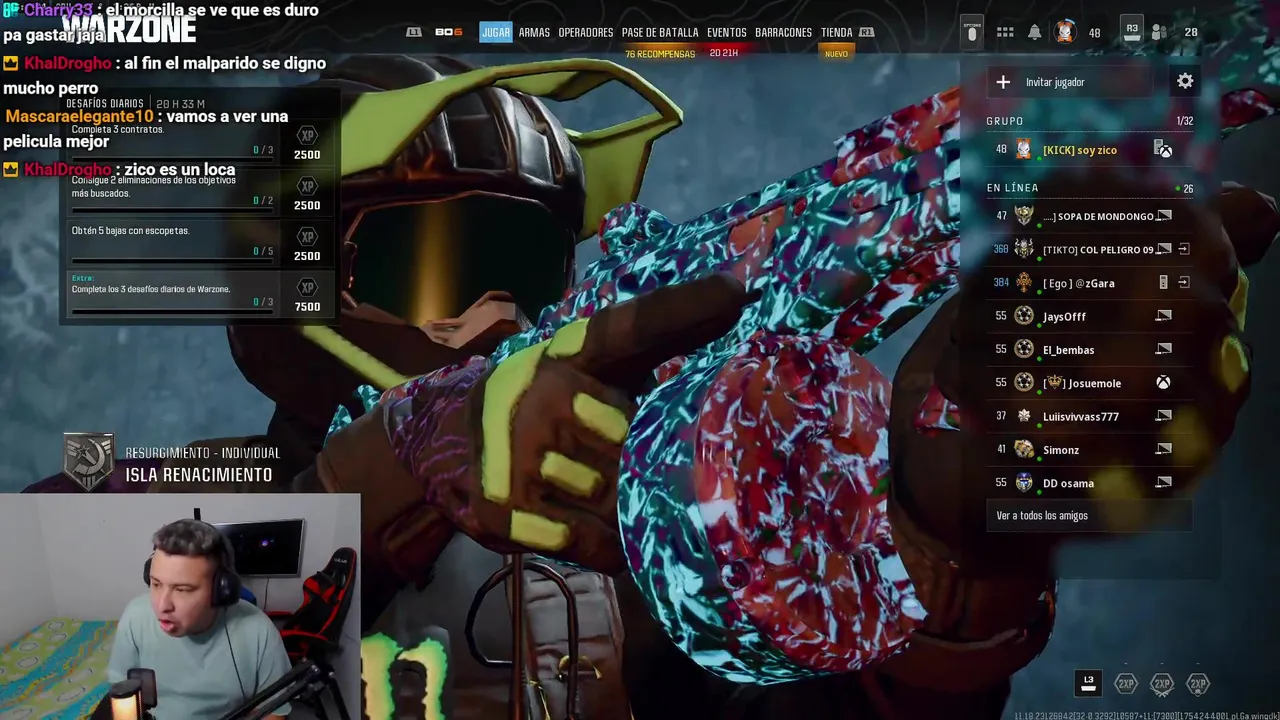Open the Options menu icon
Viewport: 1280px width, 720px height.
tap(972, 32)
